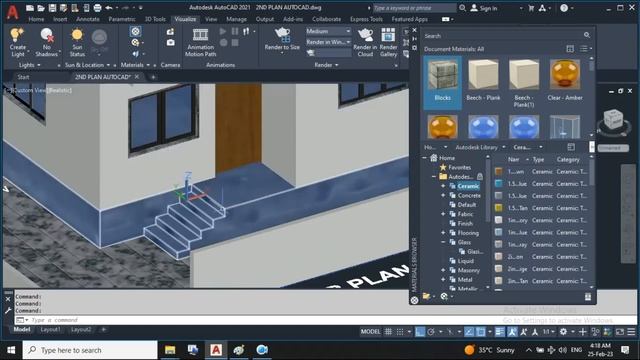Screen dimensions: 640x360
Task: Click the keyword search field
Action: pos(414,8)
